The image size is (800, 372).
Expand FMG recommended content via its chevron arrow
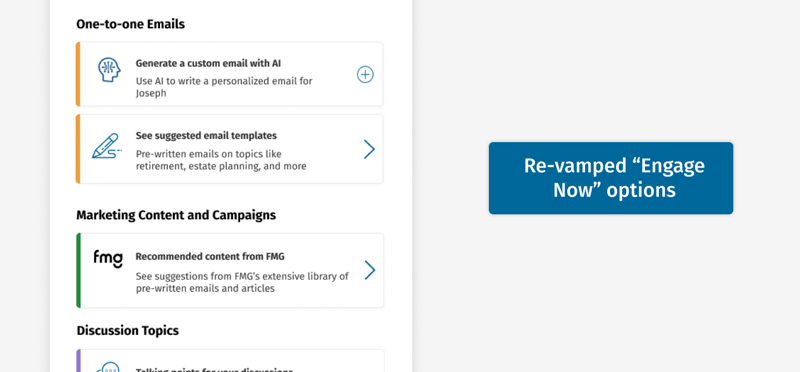[370, 270]
